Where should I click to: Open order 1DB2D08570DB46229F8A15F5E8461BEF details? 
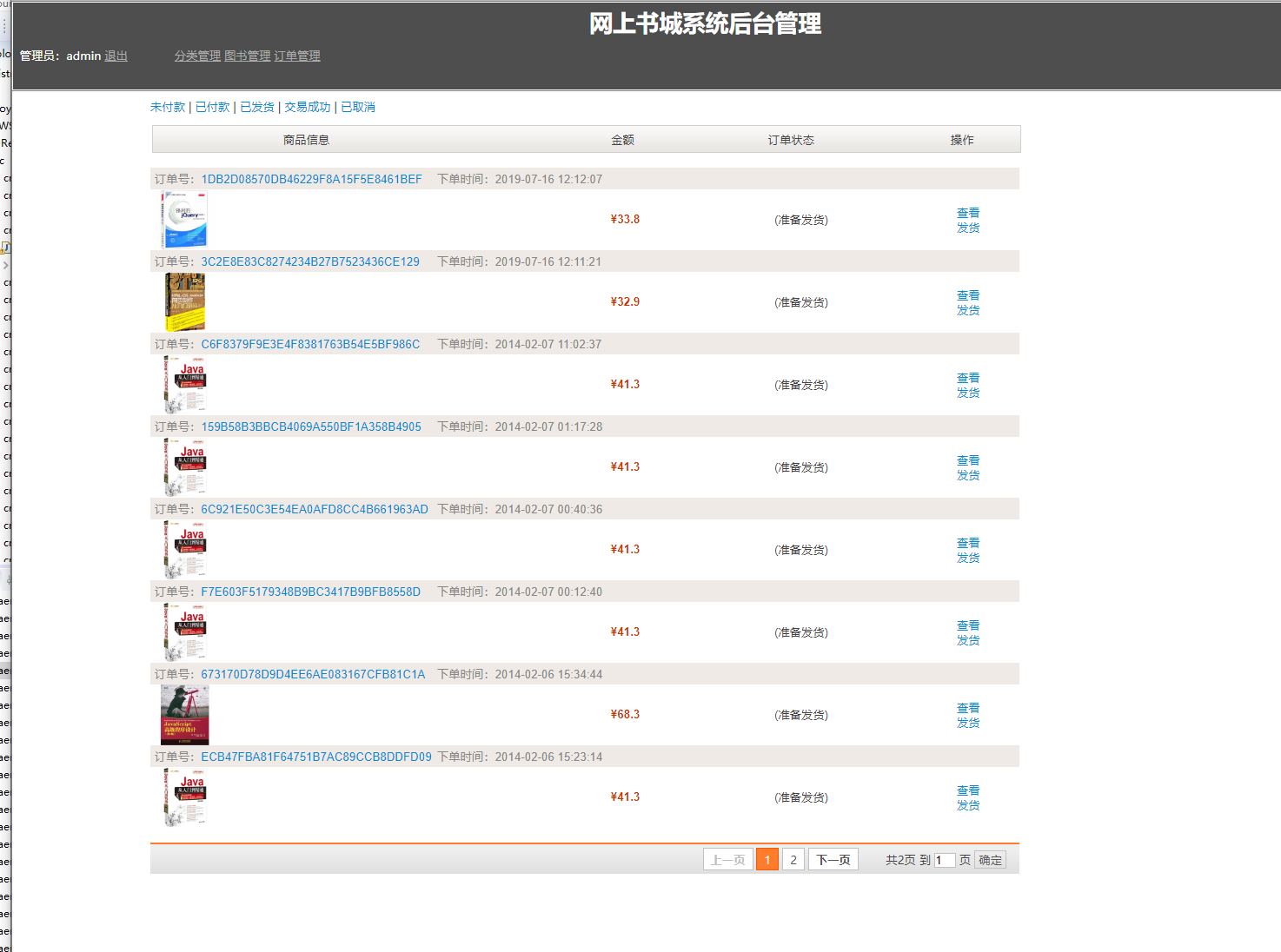pyautogui.click(x=311, y=179)
